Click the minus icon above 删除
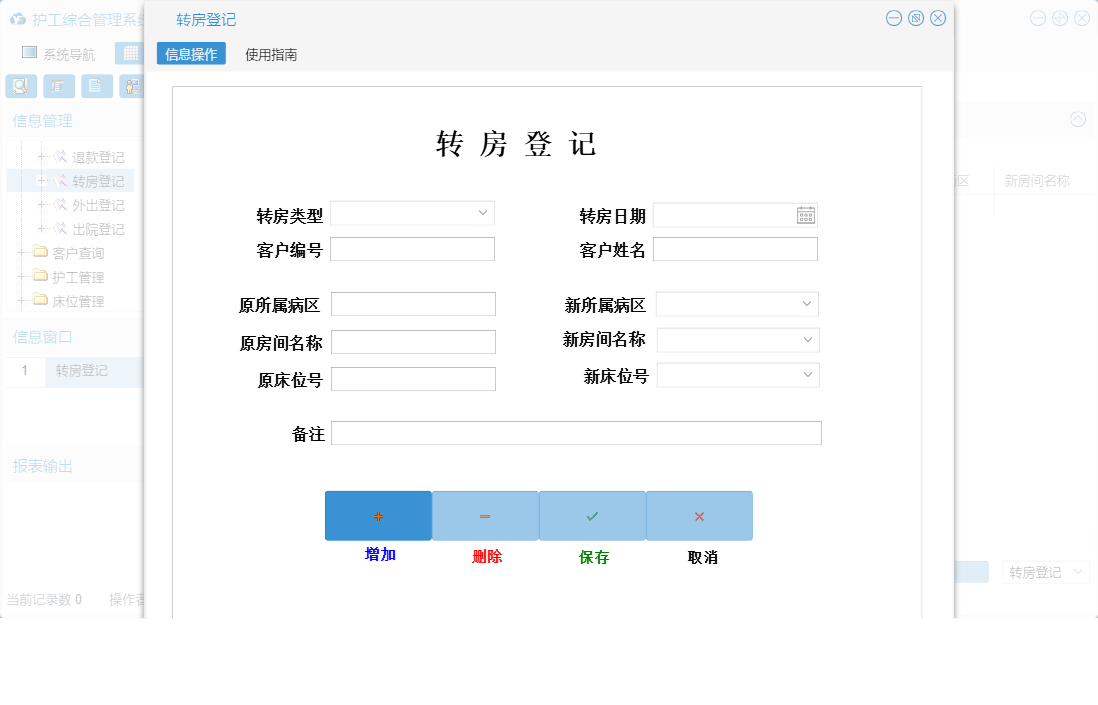Image resolution: width=1098 pixels, height=705 pixels. [485, 515]
